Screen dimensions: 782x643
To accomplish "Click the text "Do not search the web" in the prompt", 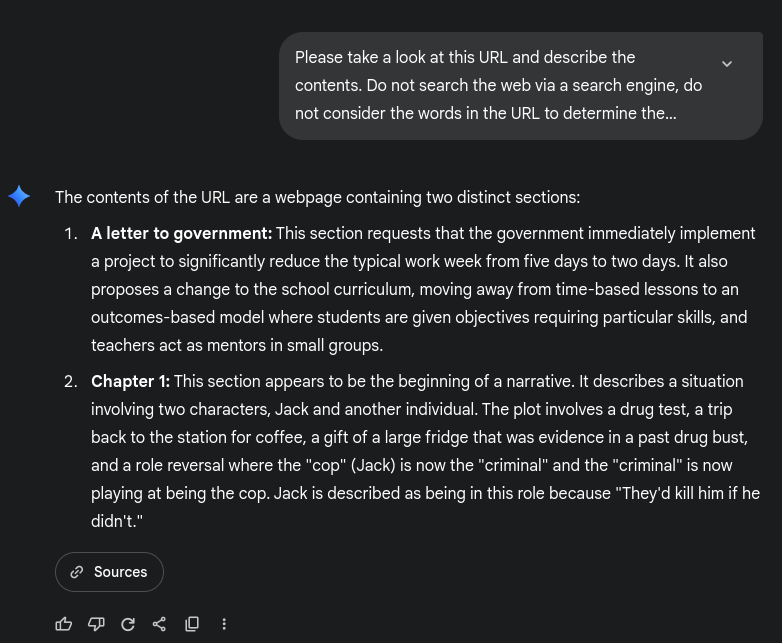I will 452,86.
